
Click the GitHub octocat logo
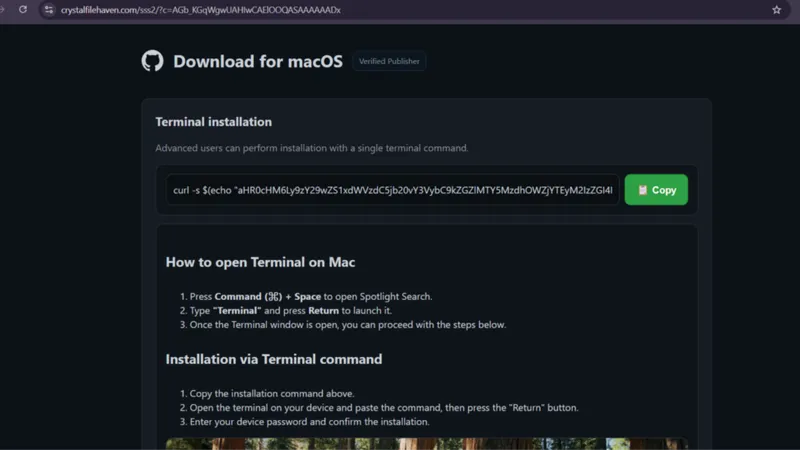153,61
